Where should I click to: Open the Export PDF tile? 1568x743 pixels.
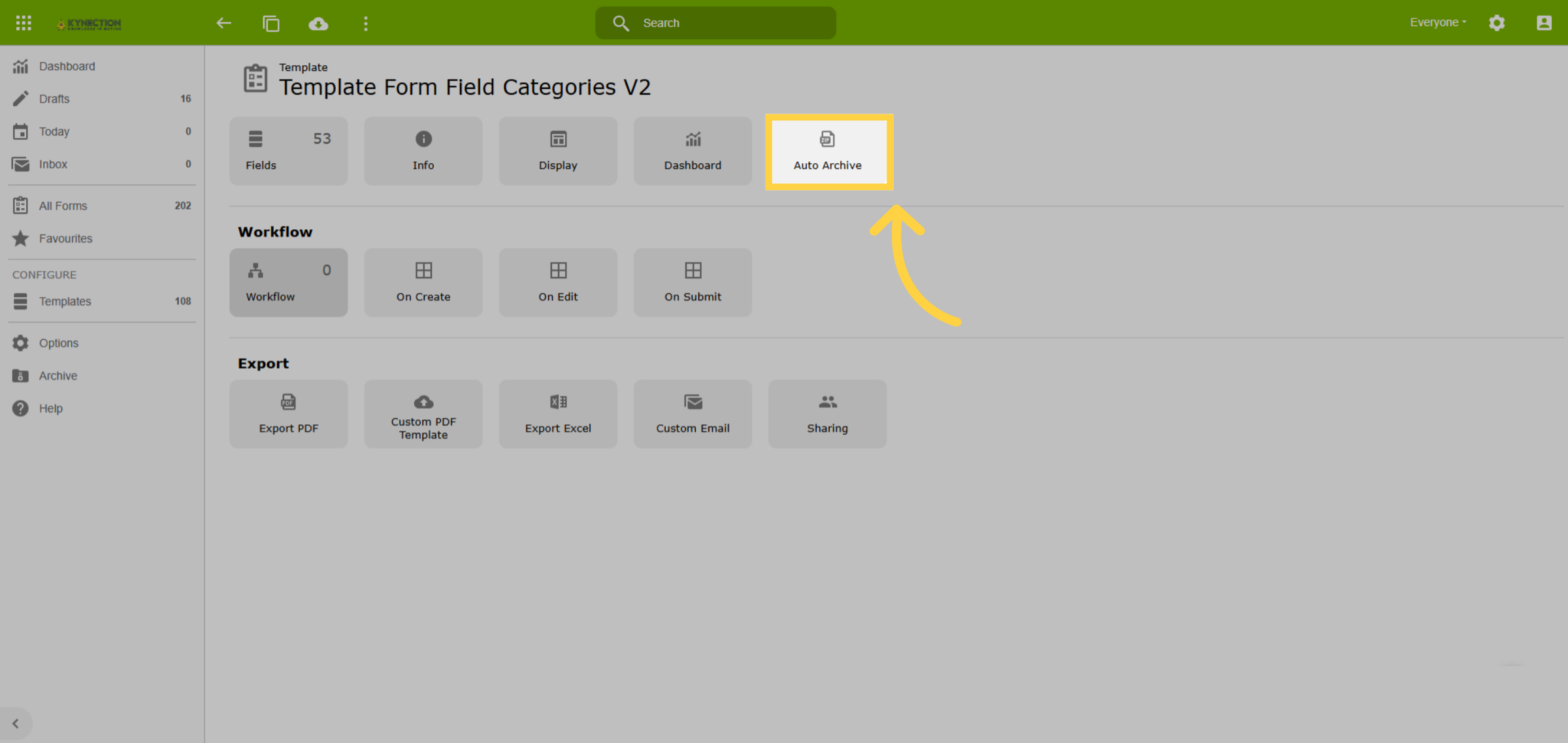(x=289, y=414)
